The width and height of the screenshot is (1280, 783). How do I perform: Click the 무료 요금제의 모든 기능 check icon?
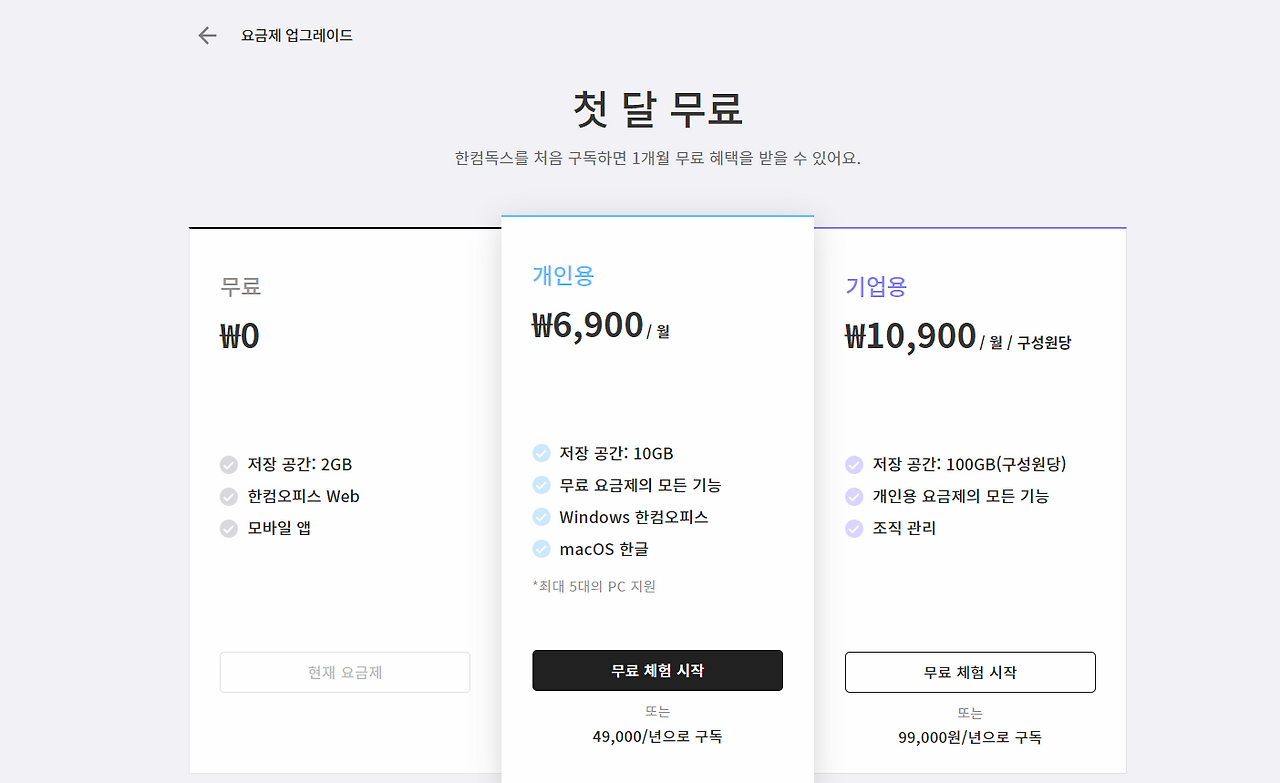[541, 485]
